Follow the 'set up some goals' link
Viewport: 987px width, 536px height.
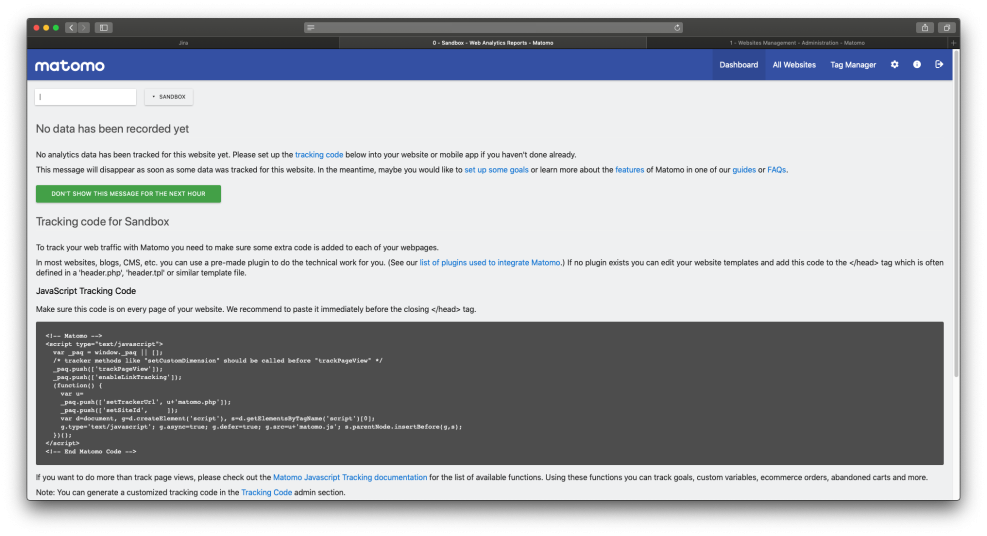(496, 170)
